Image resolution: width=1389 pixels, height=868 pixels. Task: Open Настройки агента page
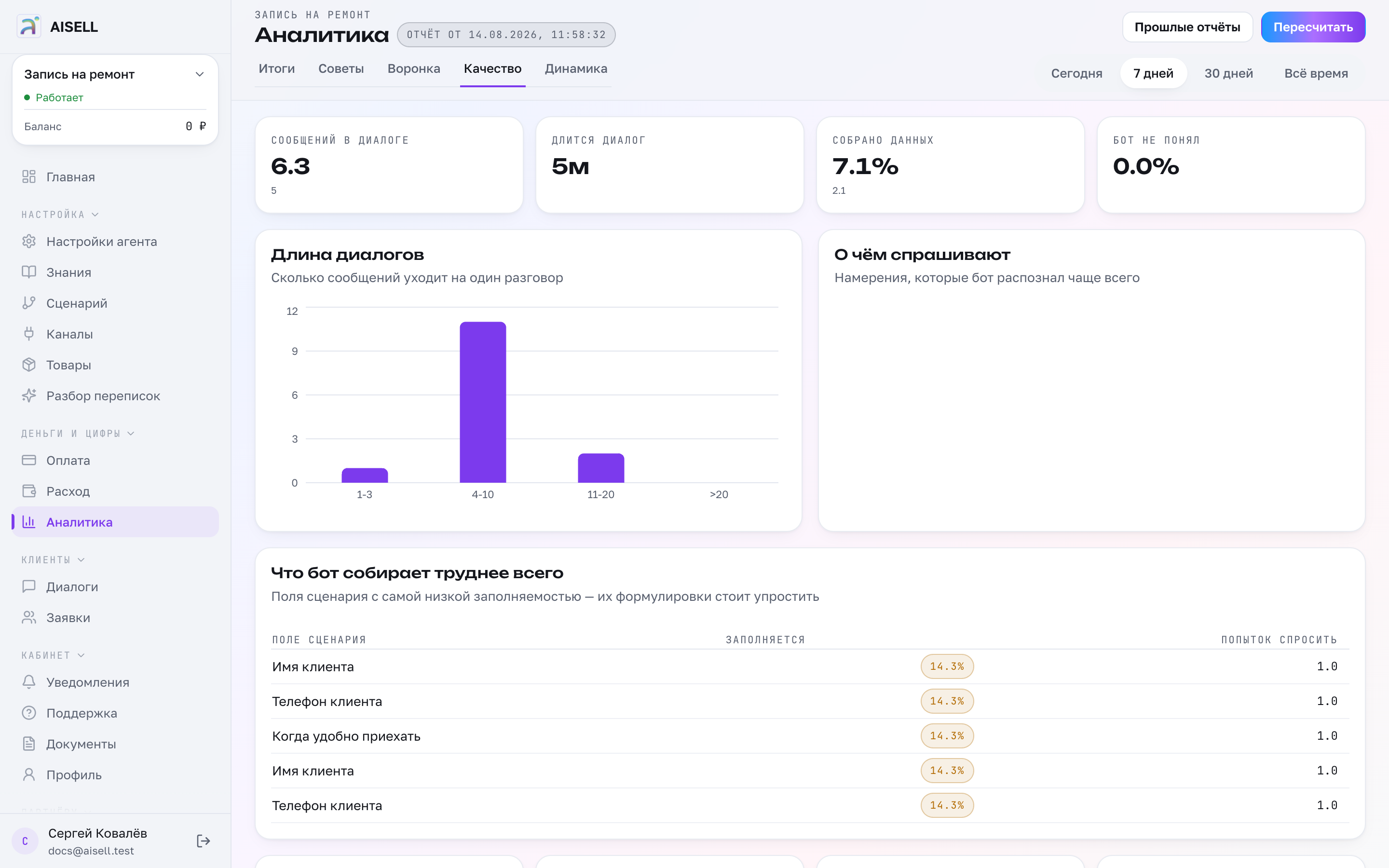coord(115,242)
